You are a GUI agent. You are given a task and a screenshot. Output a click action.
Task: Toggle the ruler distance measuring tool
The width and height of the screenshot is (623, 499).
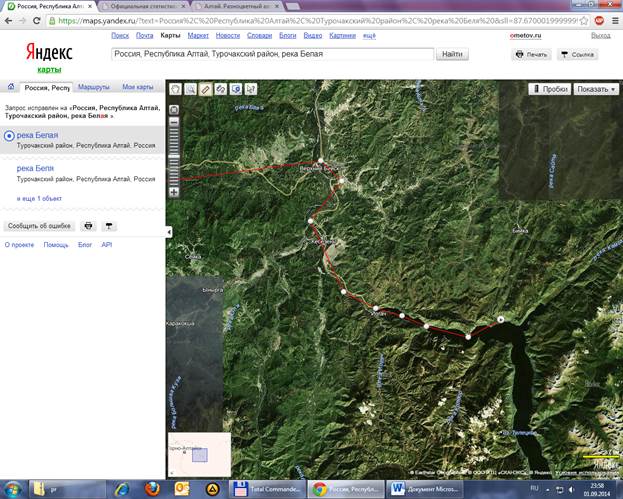coord(206,89)
